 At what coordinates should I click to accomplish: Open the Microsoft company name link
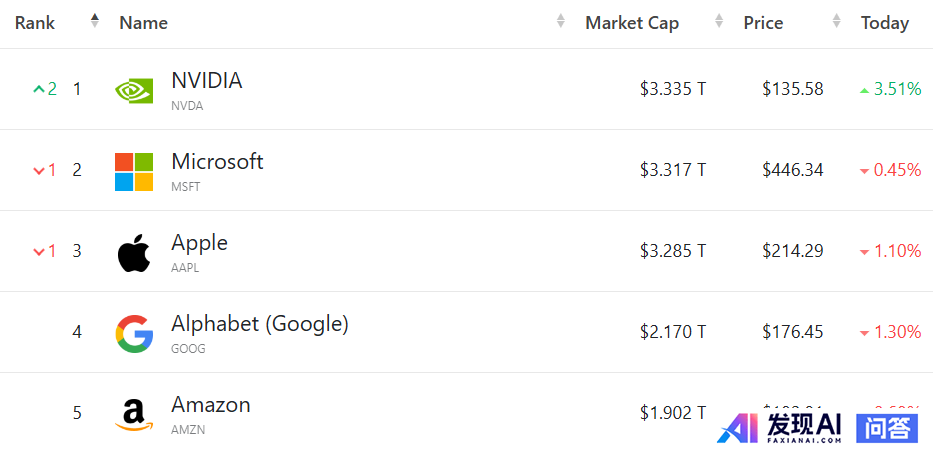(x=217, y=161)
